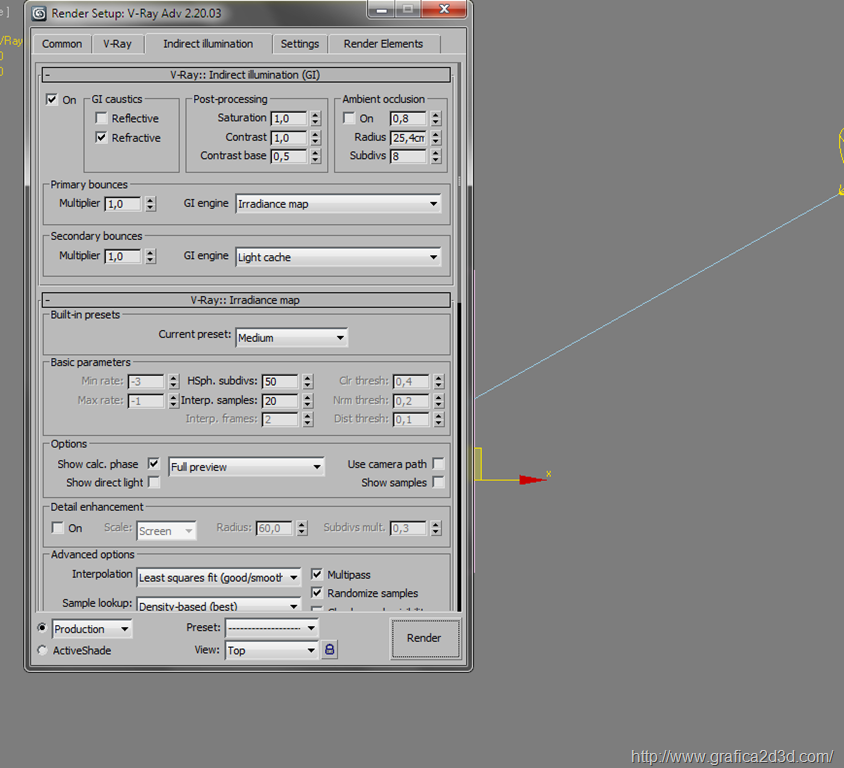Click the Interp. samples spinner arrows

click(307, 401)
